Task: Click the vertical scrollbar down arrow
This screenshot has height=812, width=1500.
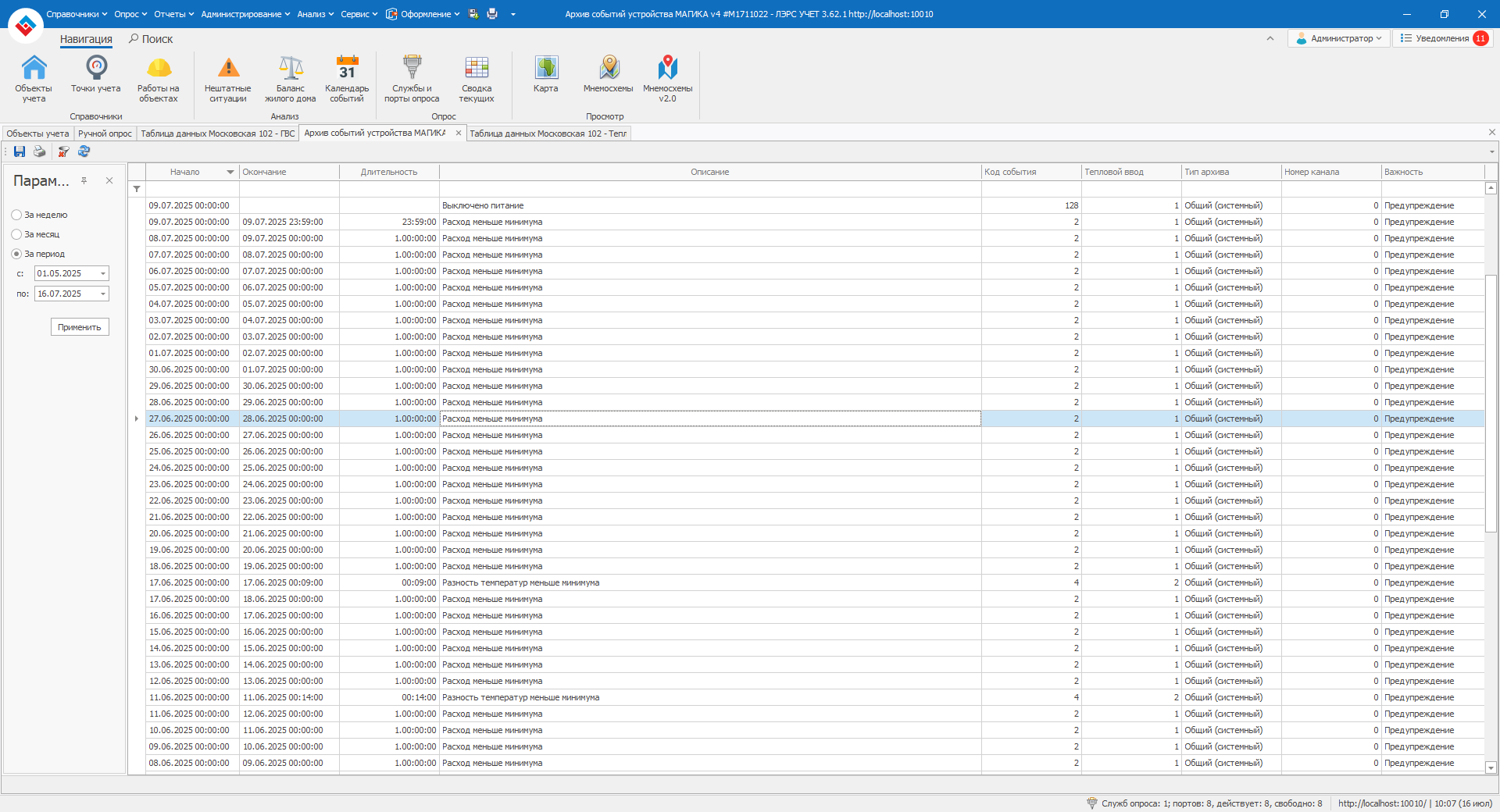Action: point(1491,767)
